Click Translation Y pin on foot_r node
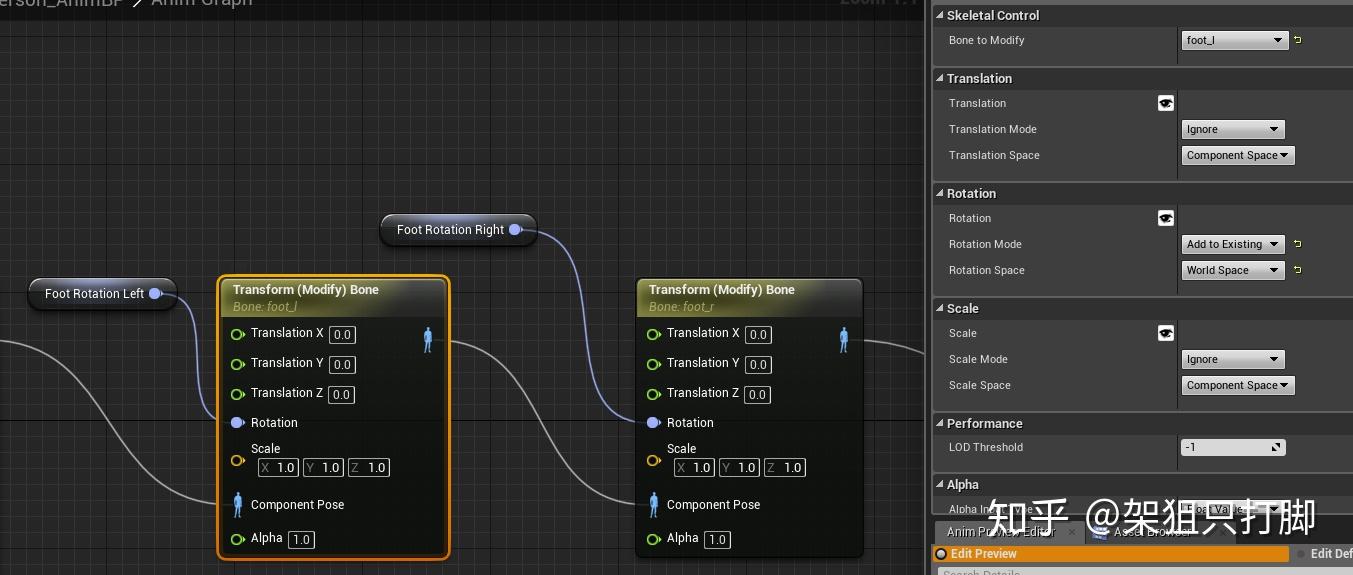 point(653,364)
